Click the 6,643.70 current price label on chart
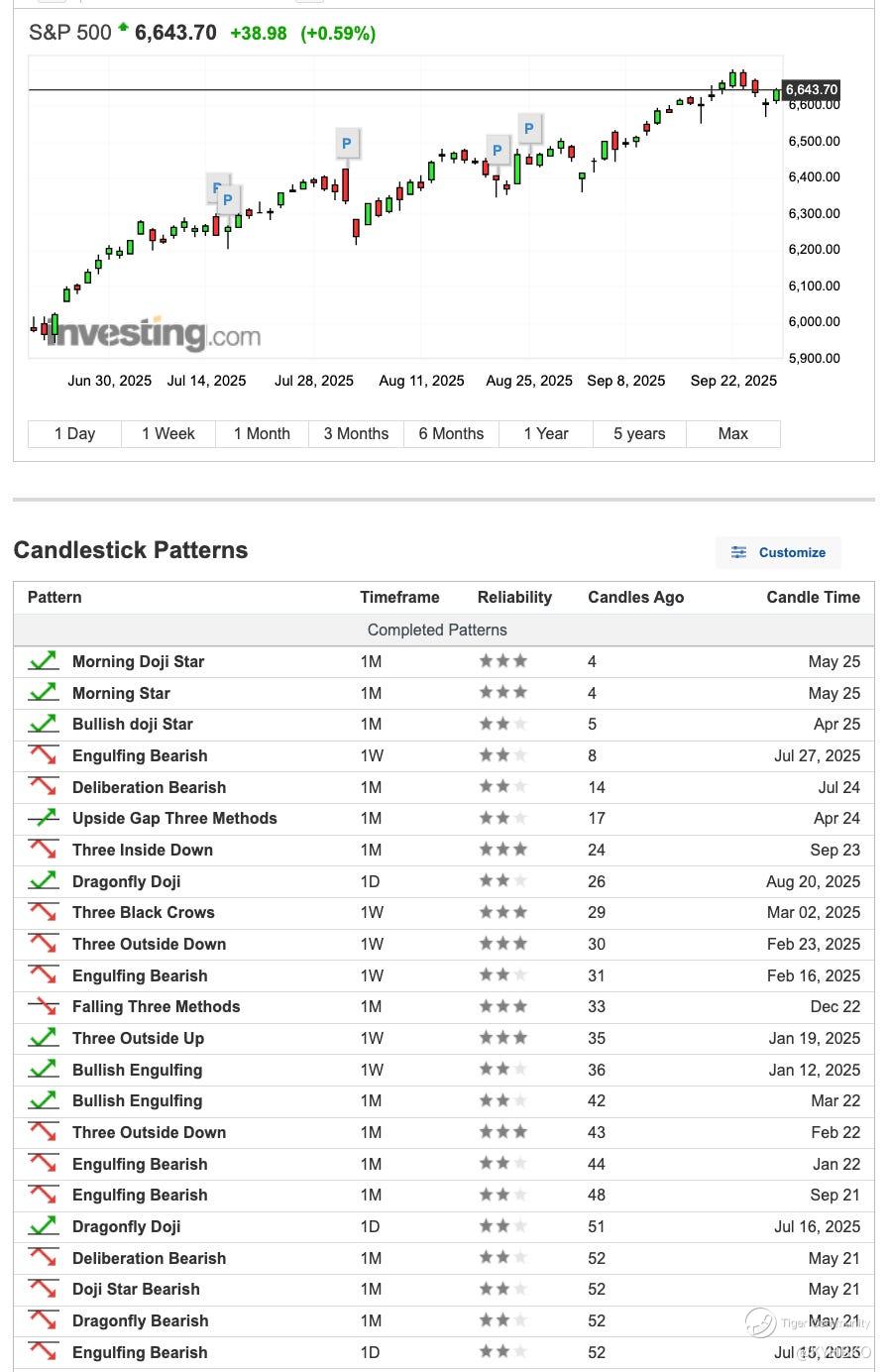The width and height of the screenshot is (888, 1372). click(812, 89)
